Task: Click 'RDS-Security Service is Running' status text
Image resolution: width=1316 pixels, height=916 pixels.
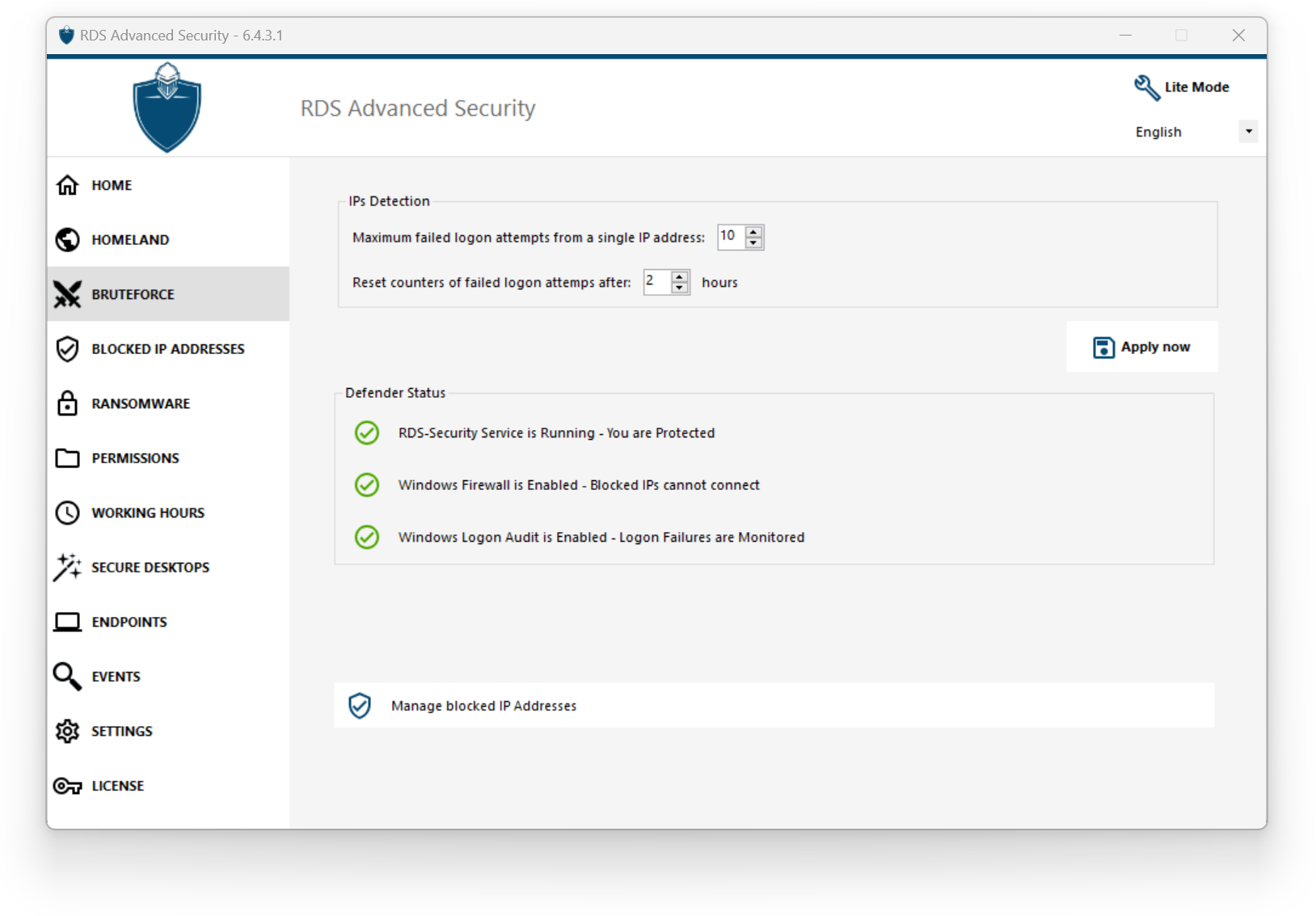Action: click(556, 433)
